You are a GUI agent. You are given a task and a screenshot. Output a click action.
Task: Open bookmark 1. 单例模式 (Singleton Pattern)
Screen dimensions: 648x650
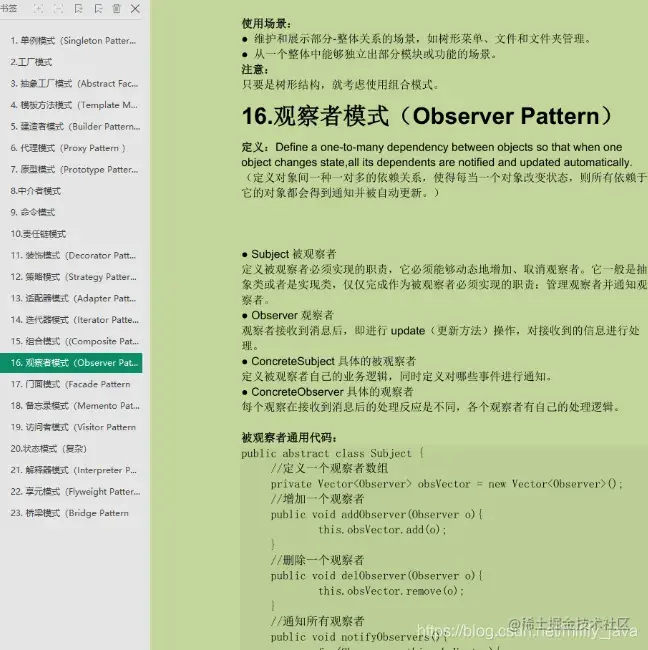tap(73, 41)
